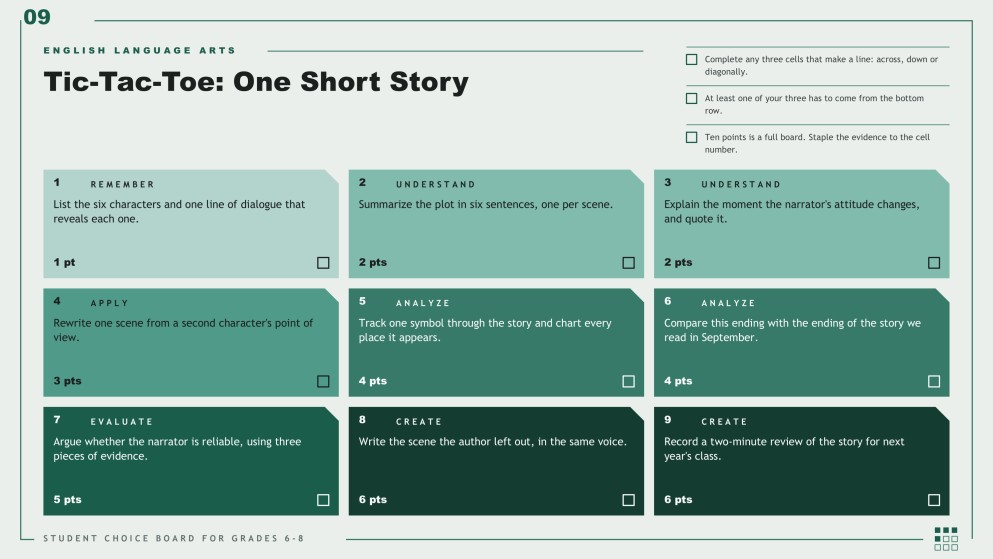Viewport: 993px width, 559px height.
Task: Check the box for the two-minute review cell
Action: pyautogui.click(x=933, y=500)
